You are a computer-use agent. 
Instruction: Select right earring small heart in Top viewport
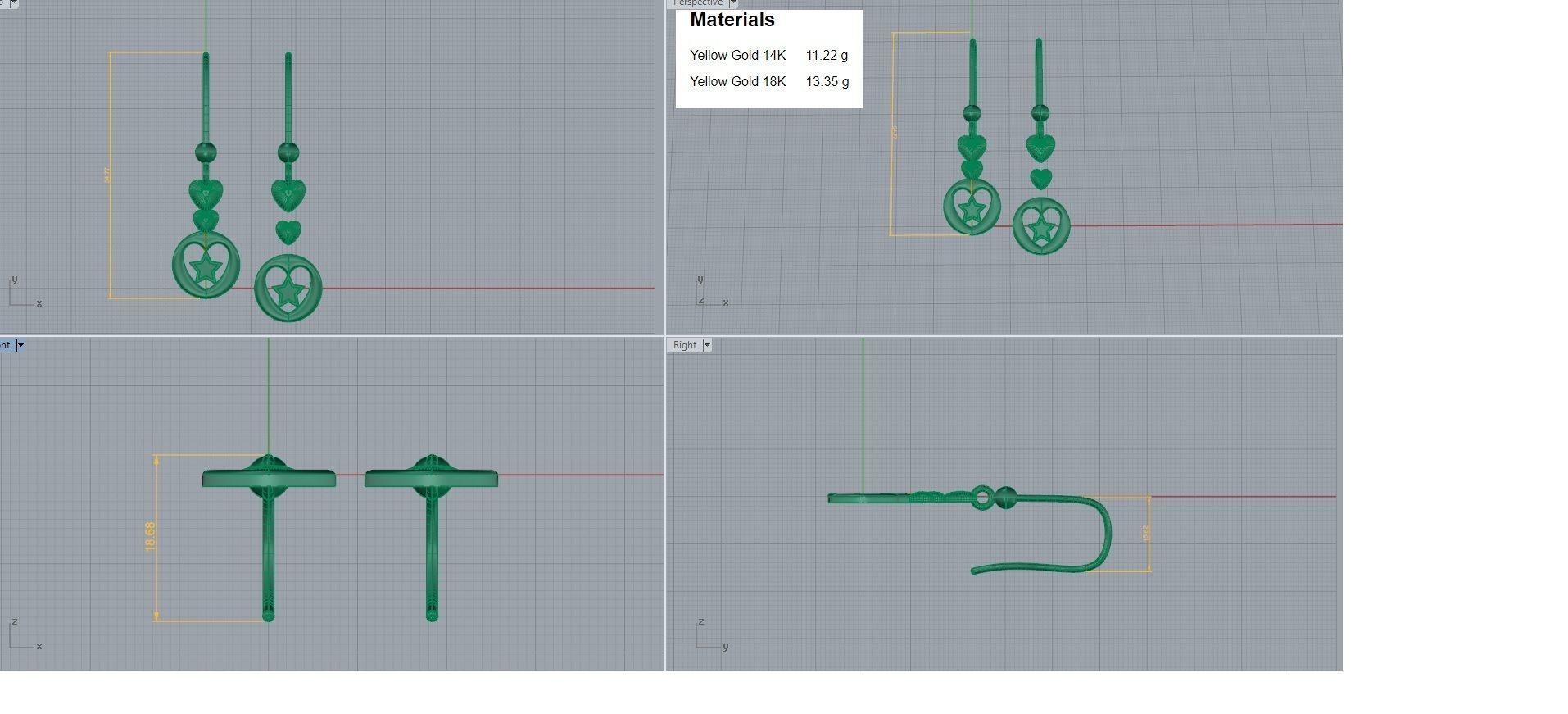tap(288, 232)
